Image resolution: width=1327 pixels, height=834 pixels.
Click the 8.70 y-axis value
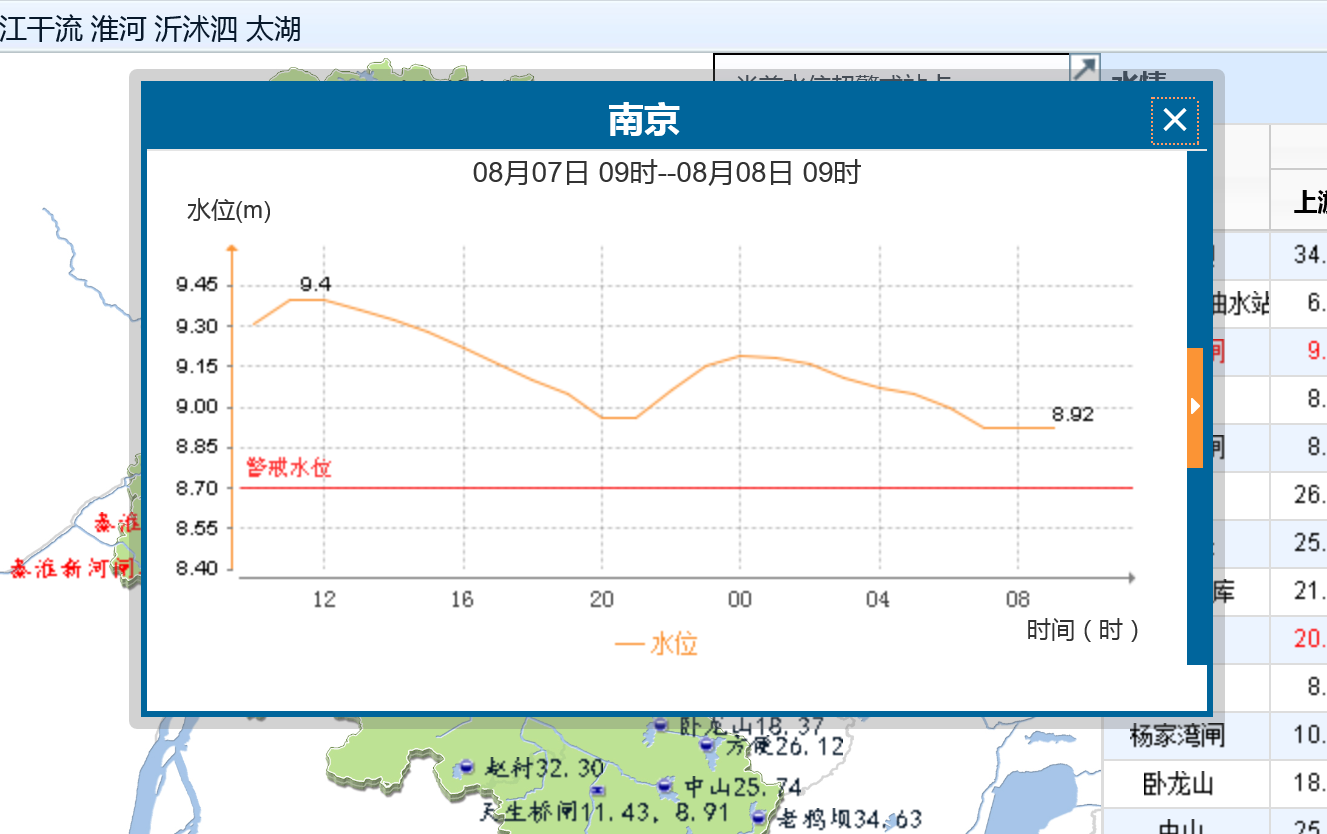coord(197,488)
